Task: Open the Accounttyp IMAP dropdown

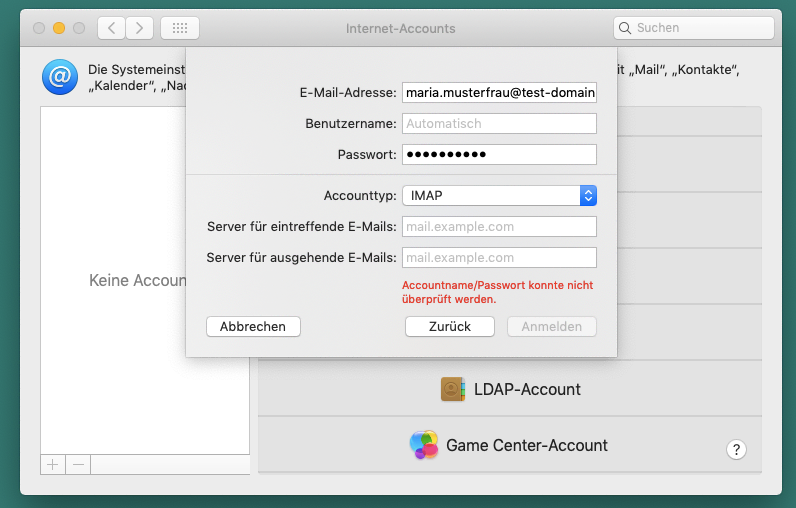Action: coord(499,196)
